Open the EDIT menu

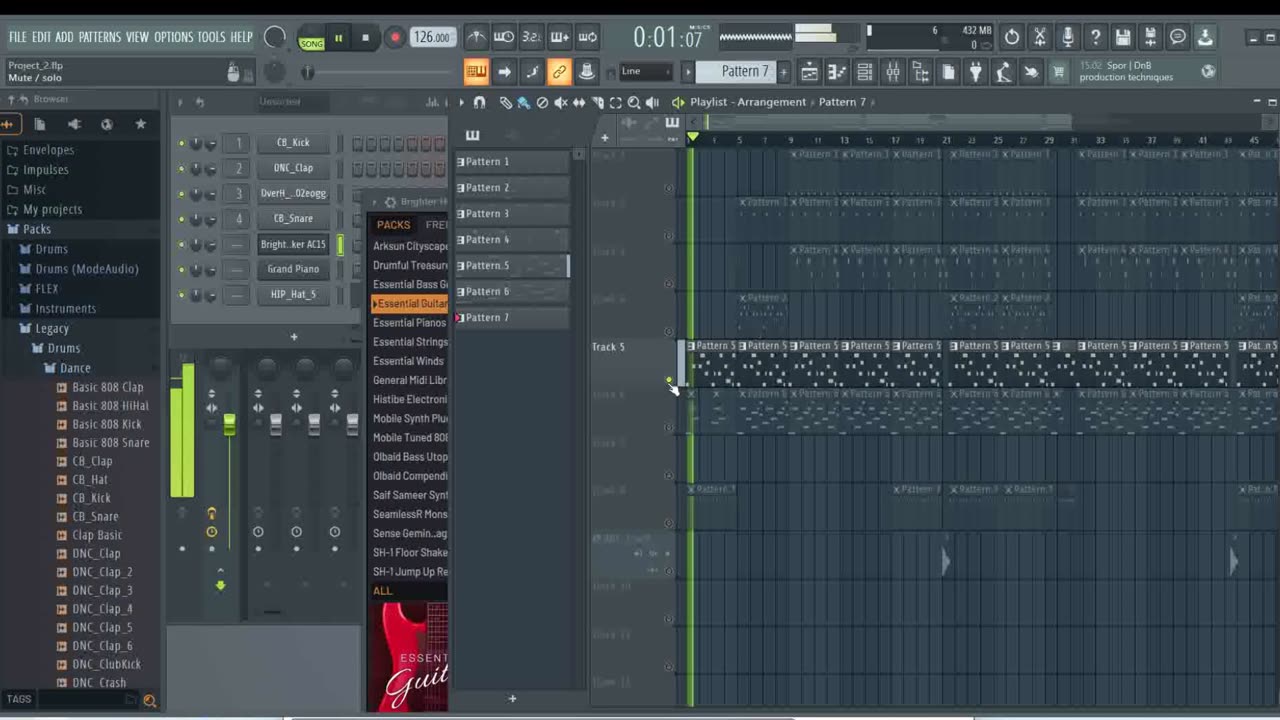[41, 37]
